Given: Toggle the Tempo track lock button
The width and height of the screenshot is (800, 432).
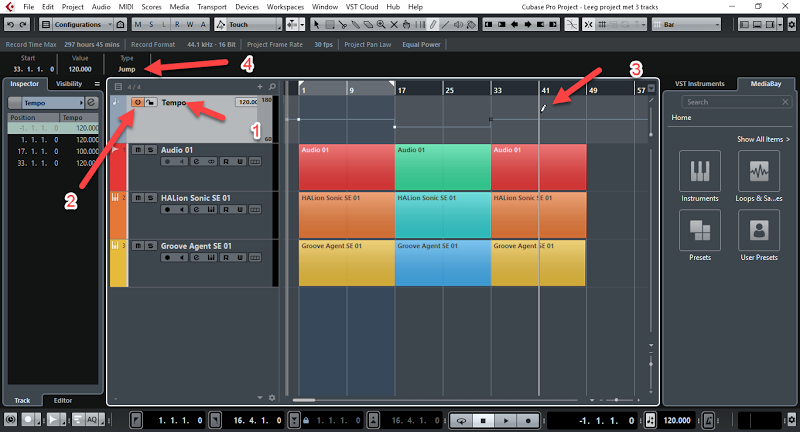Looking at the screenshot, I should coord(150,103).
